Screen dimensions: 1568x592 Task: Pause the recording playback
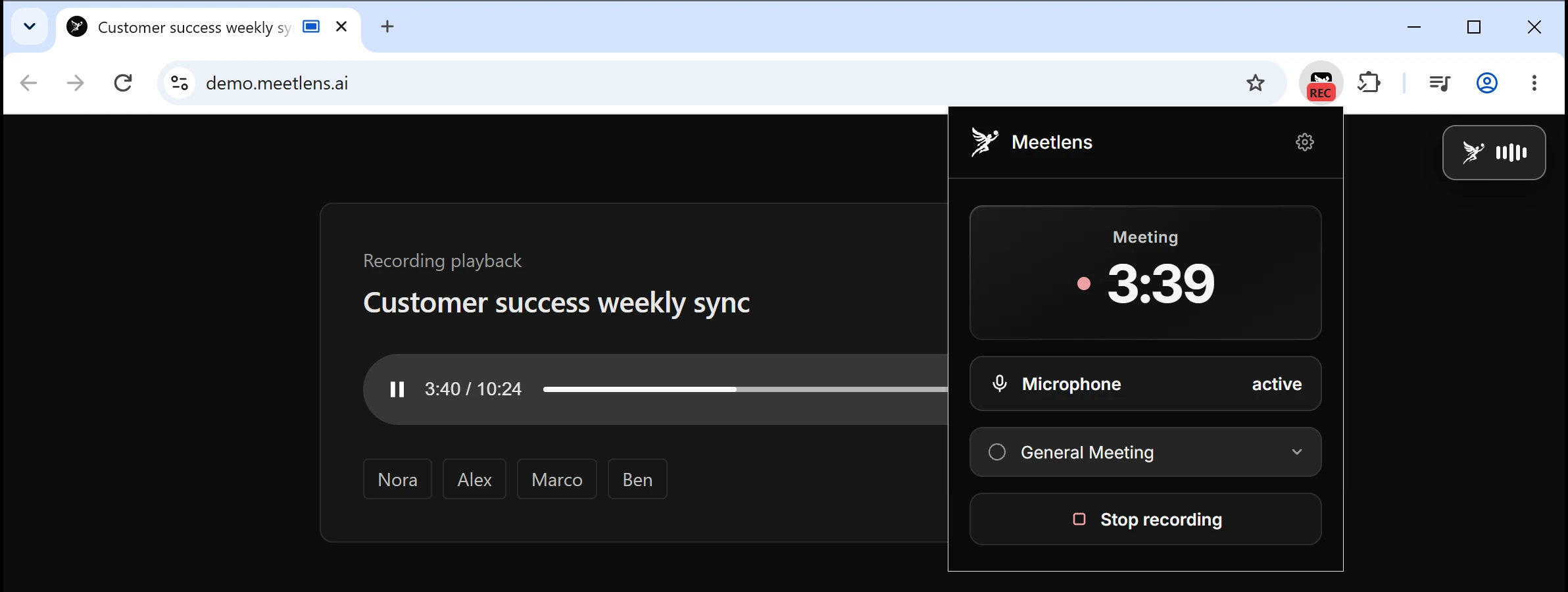coord(397,389)
